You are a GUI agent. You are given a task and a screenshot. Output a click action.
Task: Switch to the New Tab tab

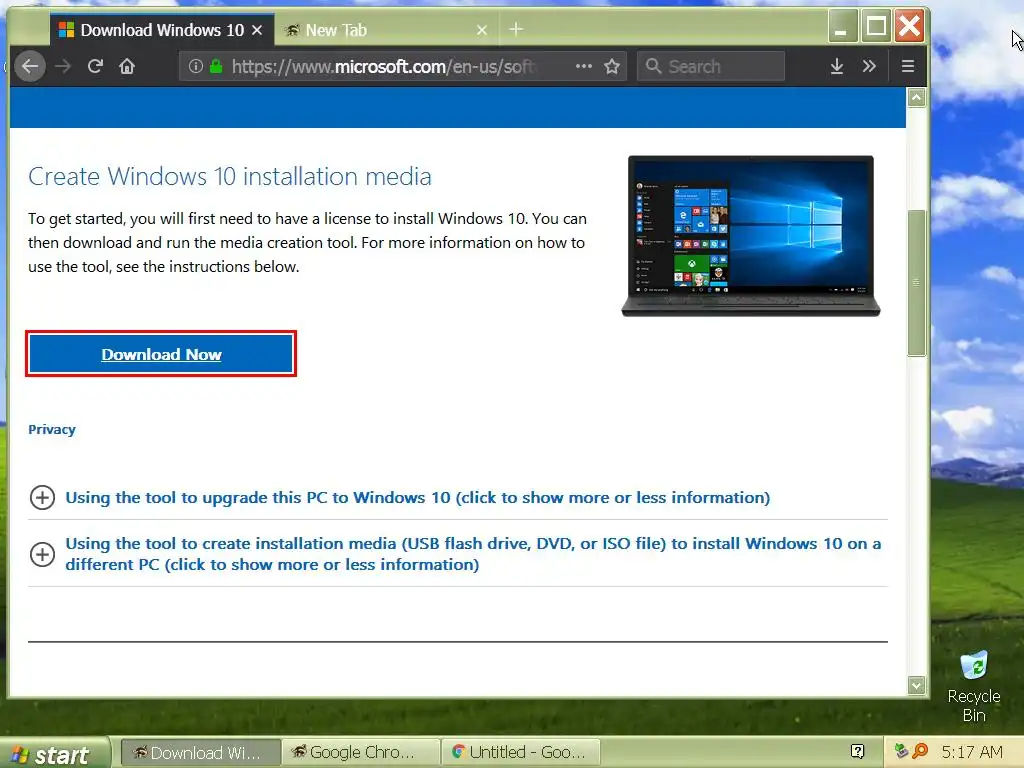click(x=387, y=30)
